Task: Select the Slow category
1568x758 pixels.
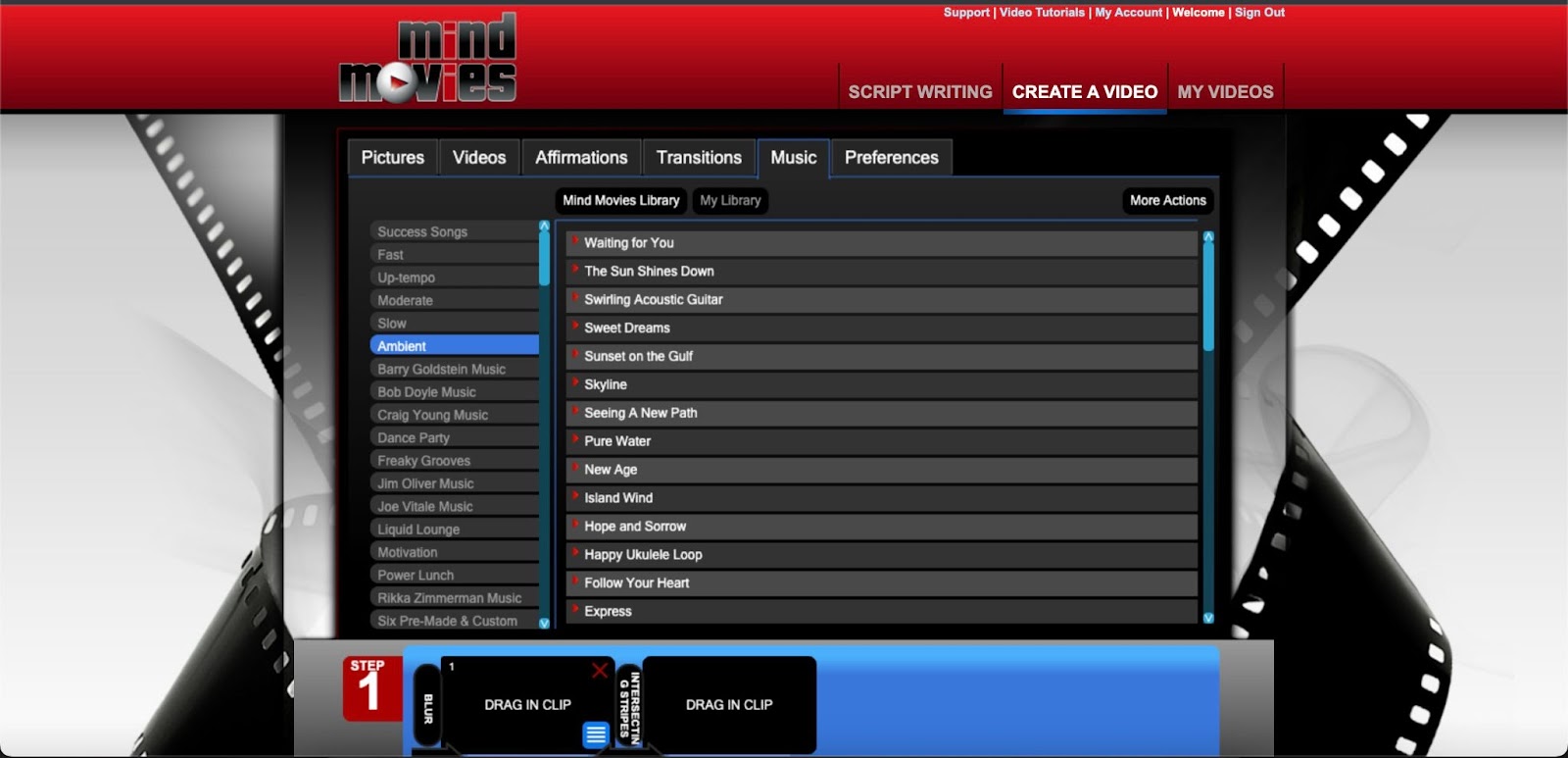Action: 455,323
